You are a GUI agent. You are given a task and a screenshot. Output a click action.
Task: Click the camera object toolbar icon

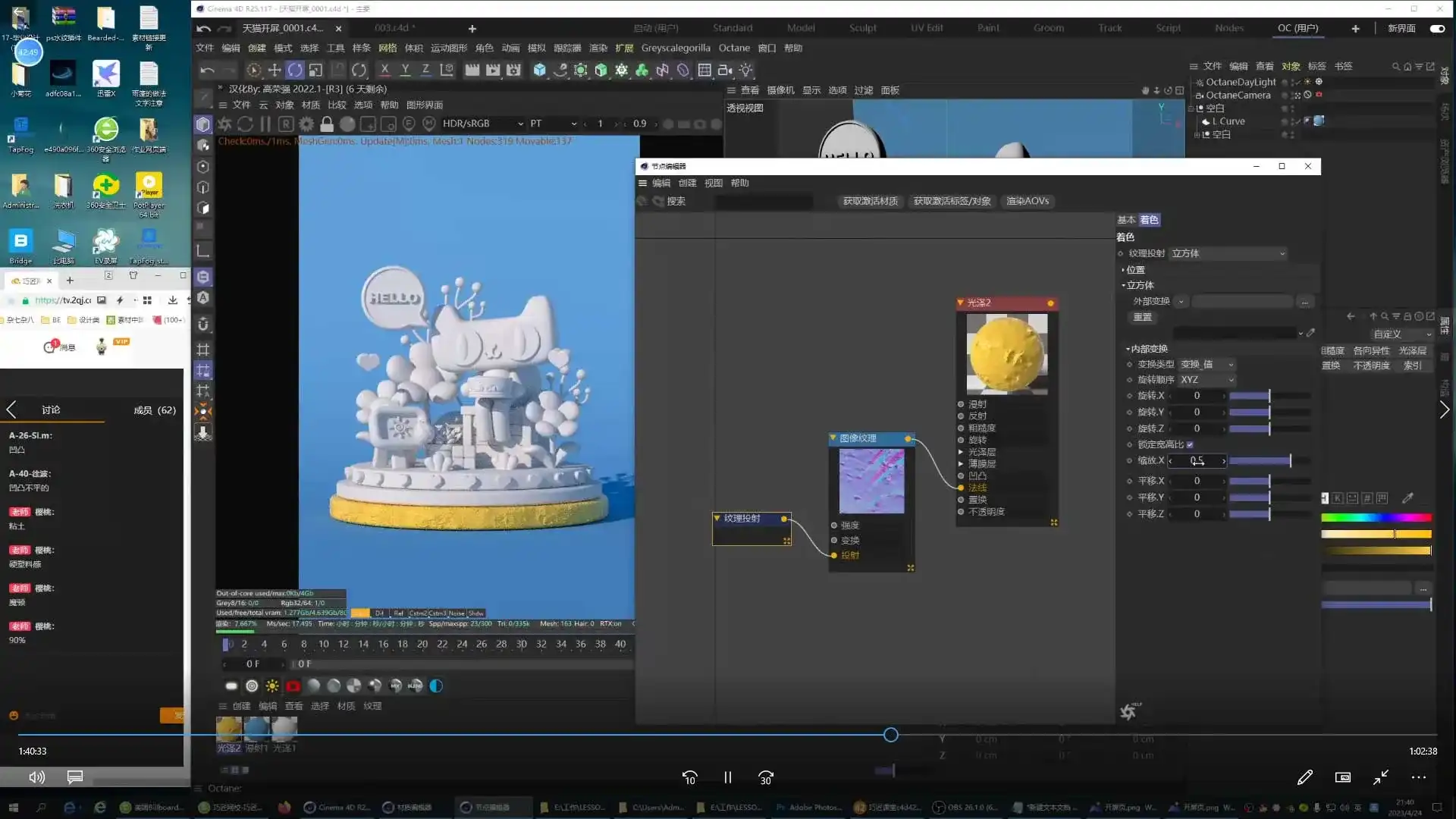coord(725,70)
